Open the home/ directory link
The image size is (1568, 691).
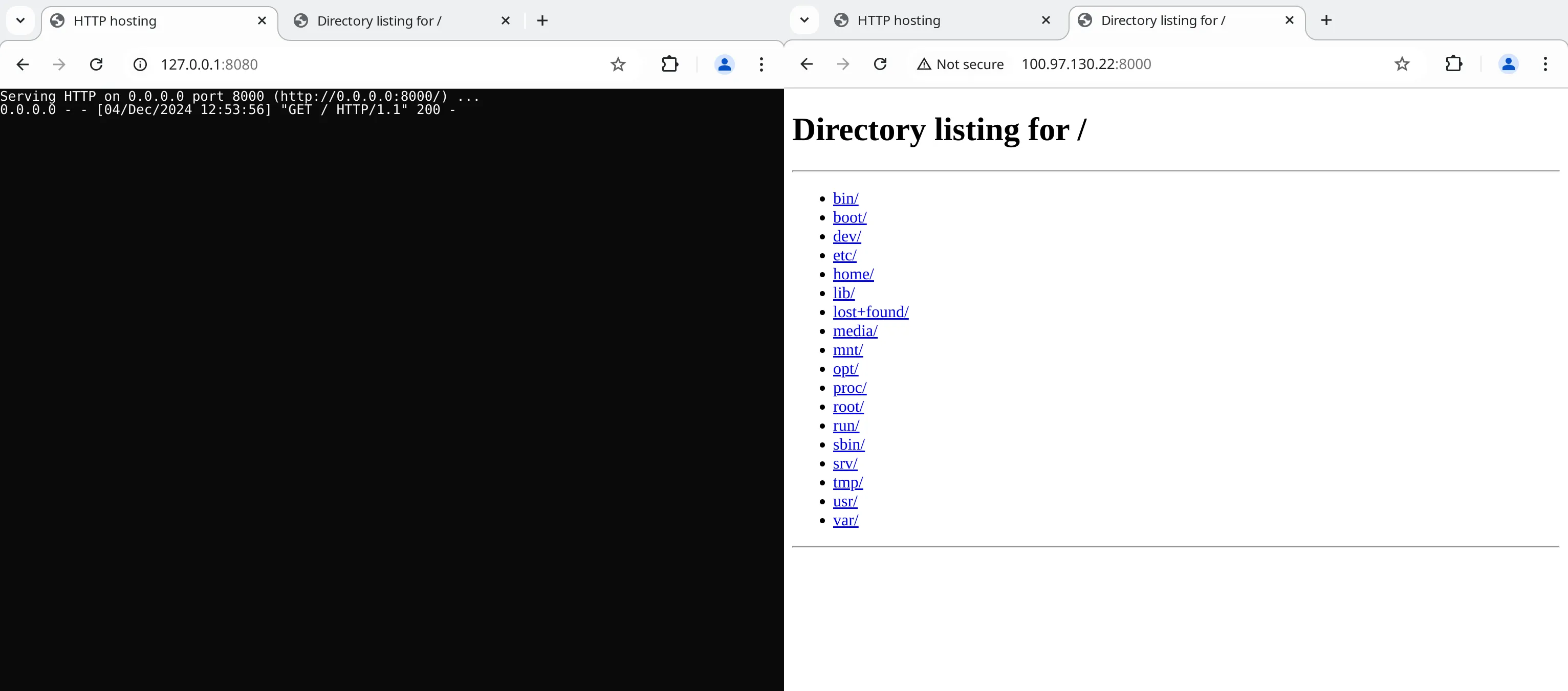tap(853, 274)
